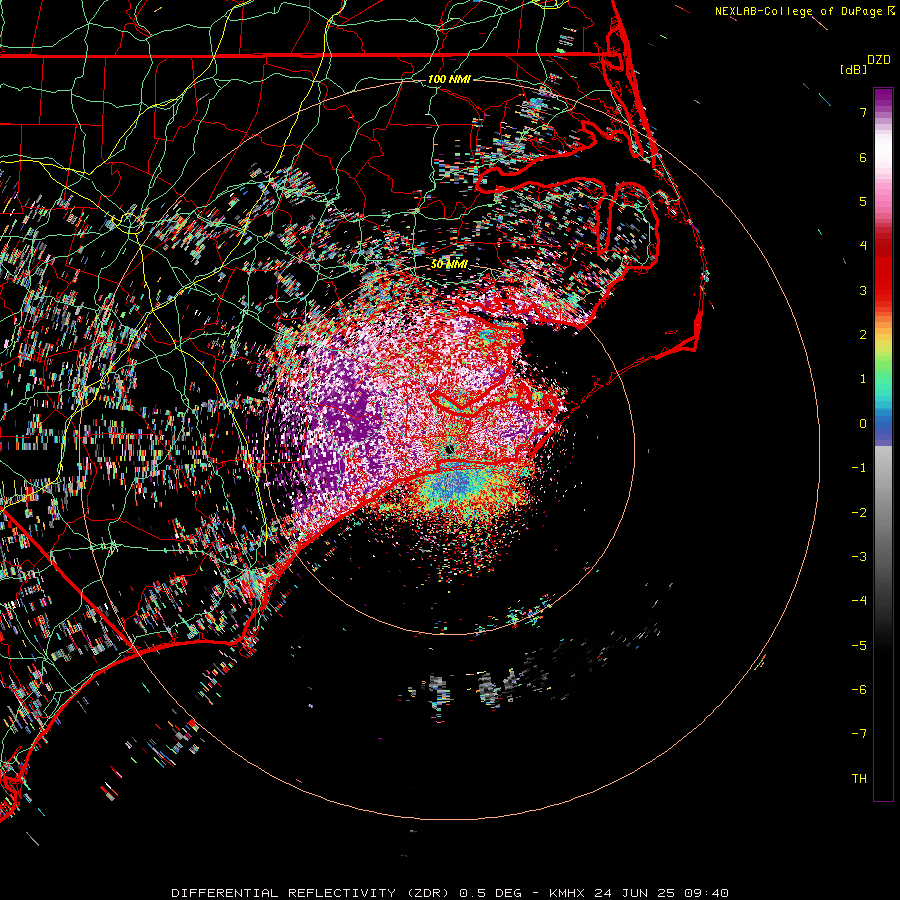Select the -2 dB scale label
Image resolution: width=900 pixels, height=900 pixels.
[859, 513]
